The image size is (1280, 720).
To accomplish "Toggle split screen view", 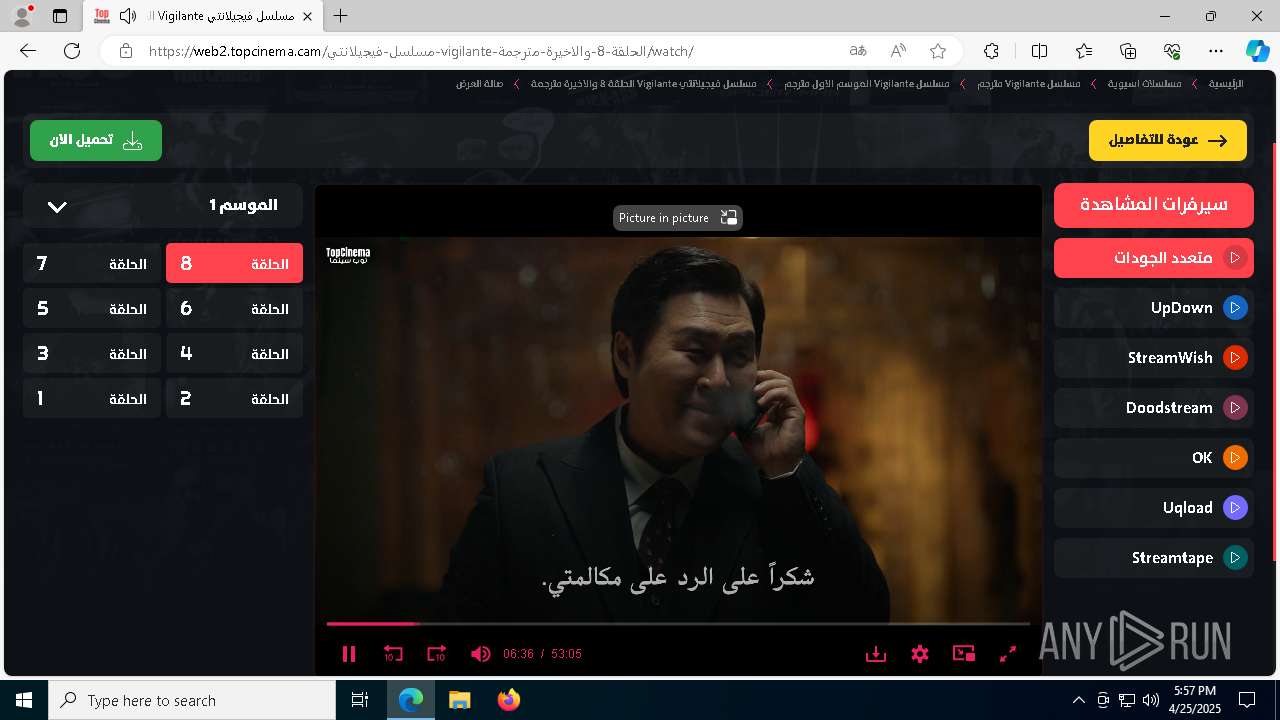I will click(x=1039, y=51).
